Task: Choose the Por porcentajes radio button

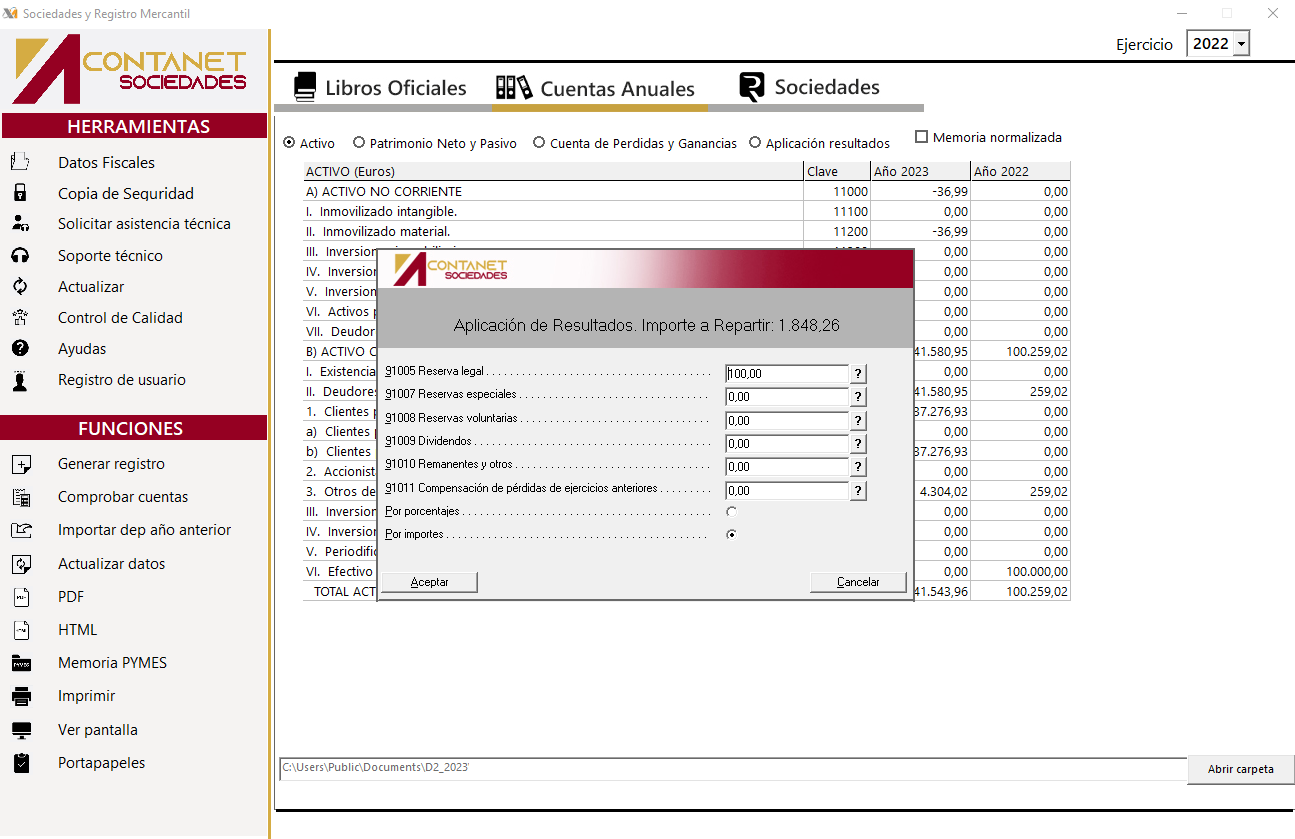Action: click(x=732, y=511)
